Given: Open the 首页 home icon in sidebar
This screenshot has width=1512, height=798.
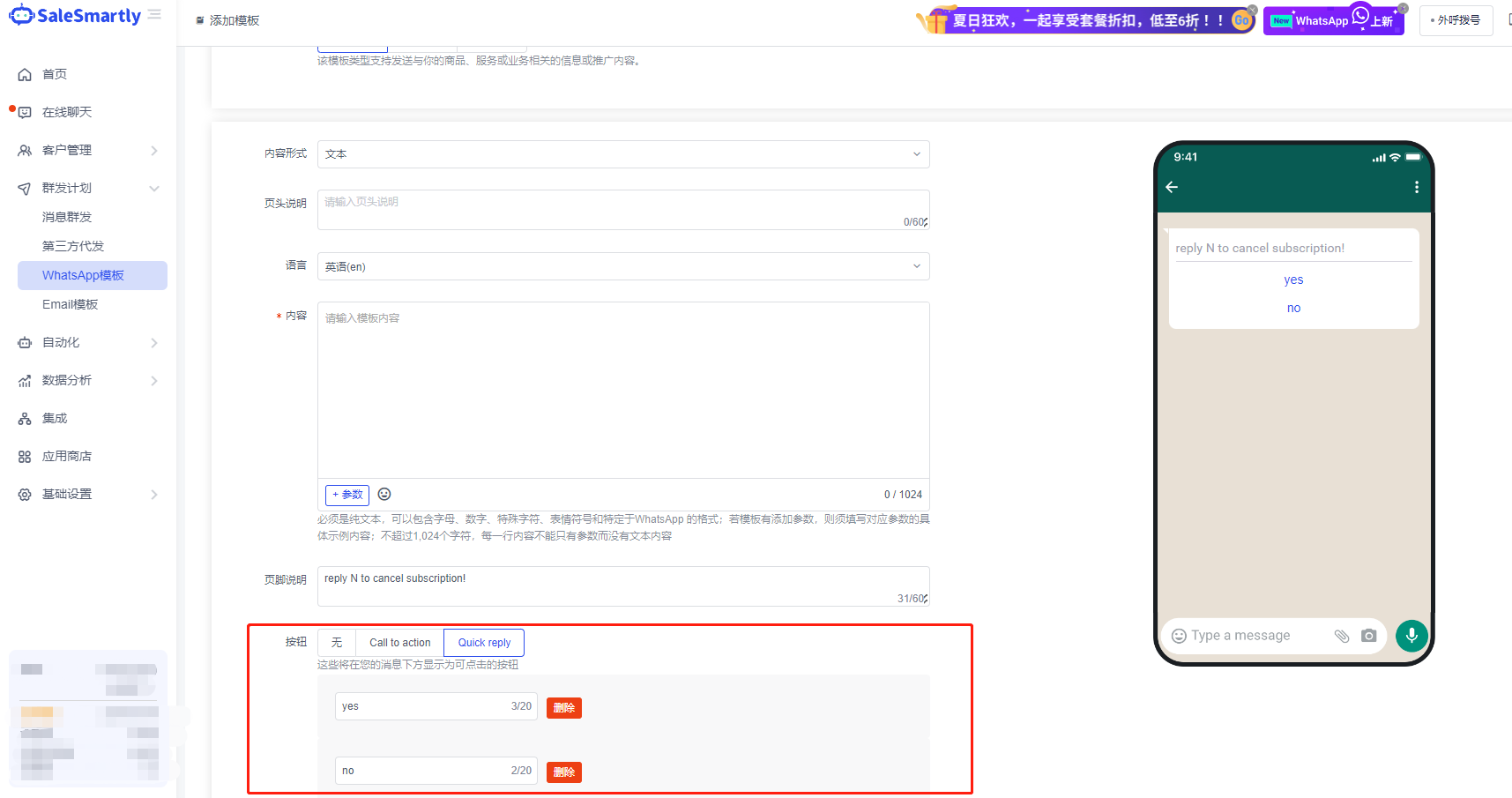Looking at the screenshot, I should click(25, 74).
